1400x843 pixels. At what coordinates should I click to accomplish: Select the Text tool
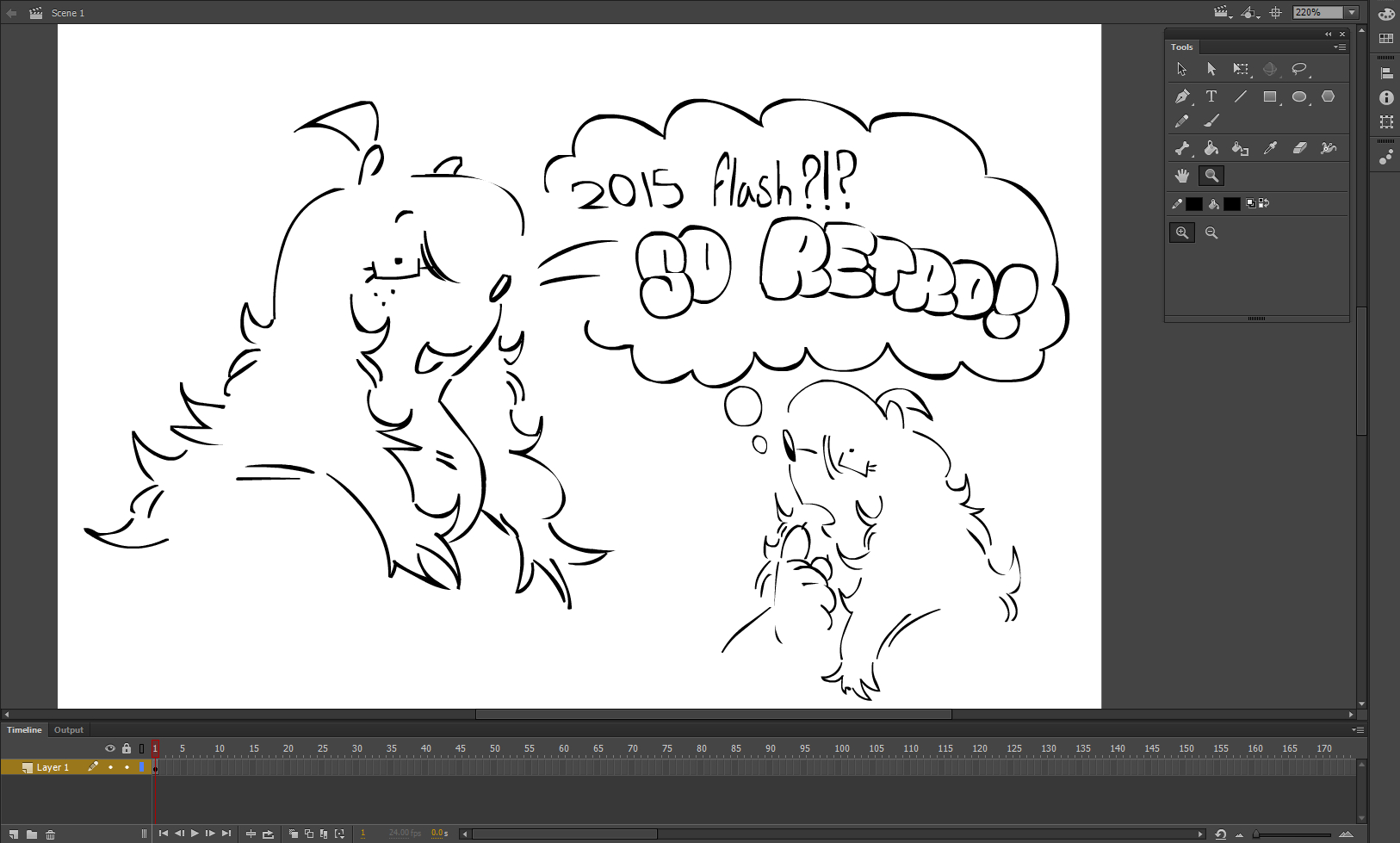(x=1211, y=96)
